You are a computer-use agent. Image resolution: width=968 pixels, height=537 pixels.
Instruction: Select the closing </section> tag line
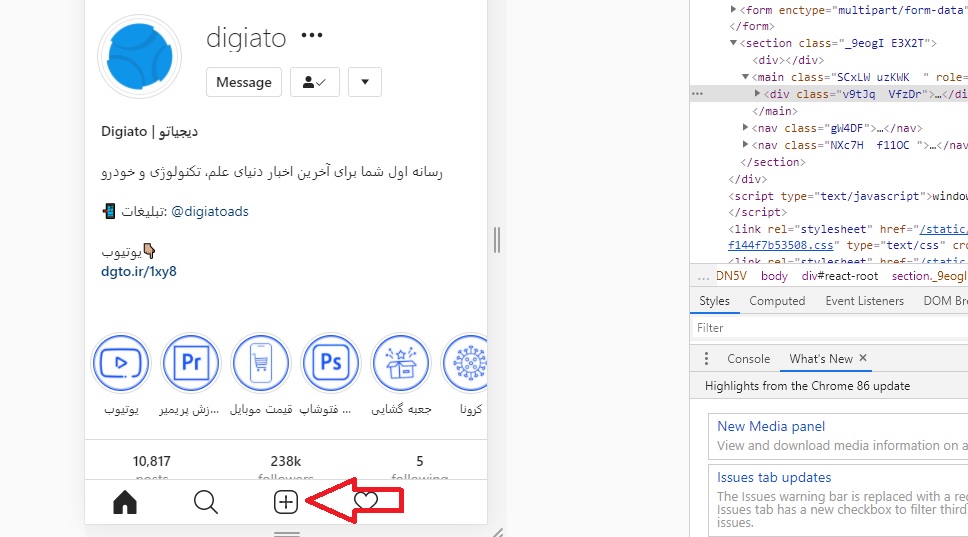[x=773, y=162]
